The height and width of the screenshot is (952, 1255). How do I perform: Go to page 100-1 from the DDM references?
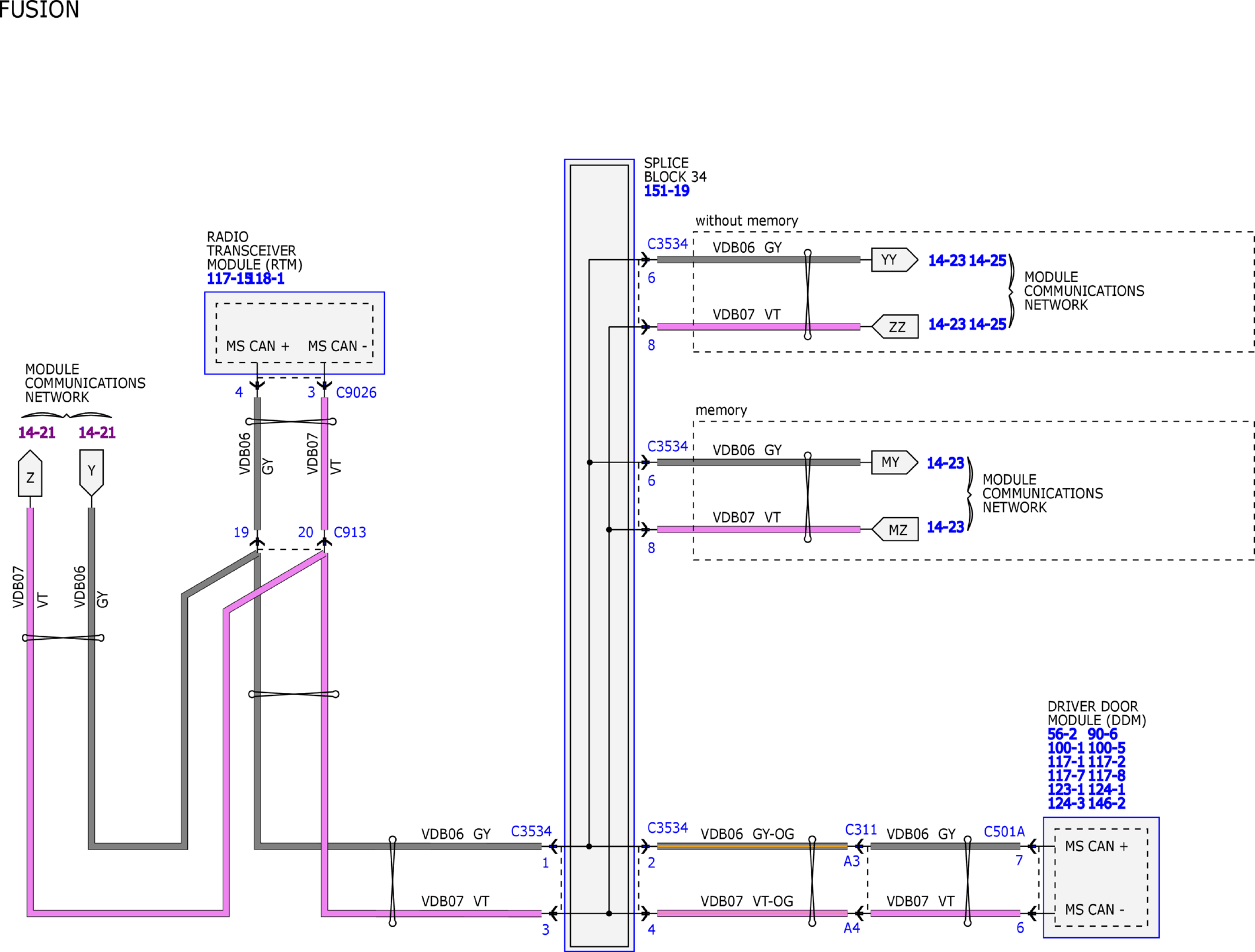coord(1066,748)
